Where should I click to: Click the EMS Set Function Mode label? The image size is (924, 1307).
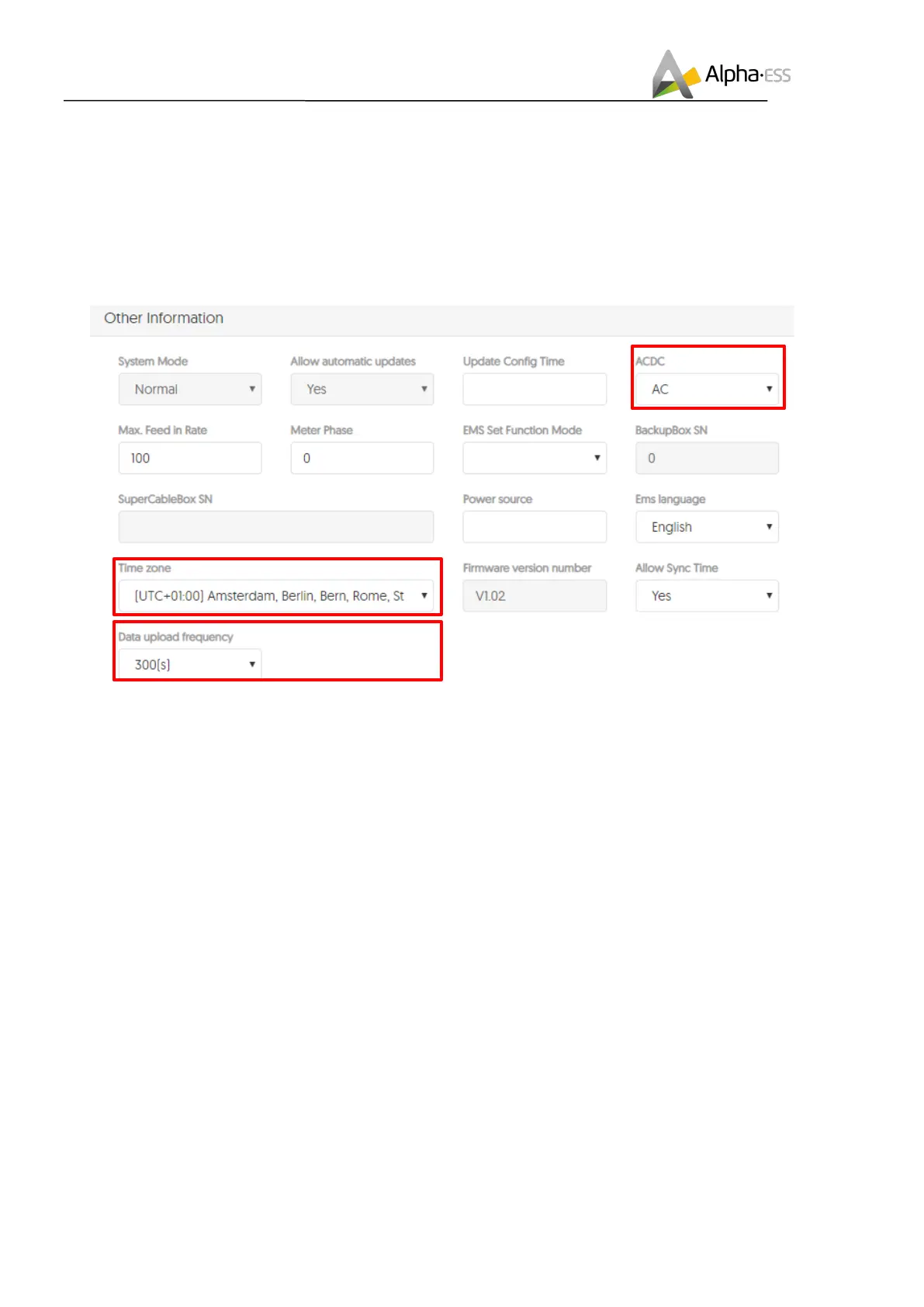point(522,430)
